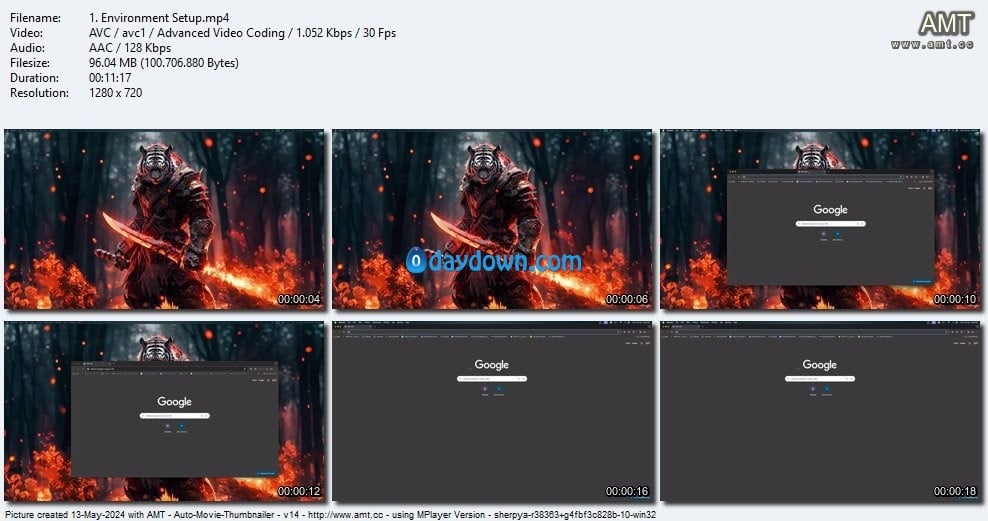988x521 pixels.
Task: Open the thumbnail frame stamped 00:00:16
Action: point(493,411)
